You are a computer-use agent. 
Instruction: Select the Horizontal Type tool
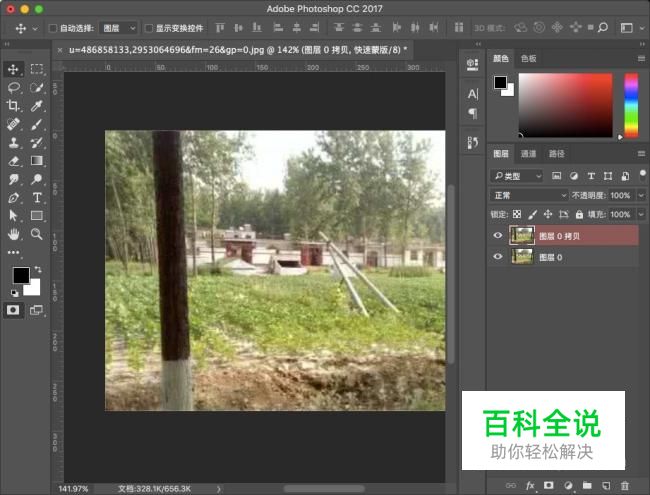click(x=36, y=197)
